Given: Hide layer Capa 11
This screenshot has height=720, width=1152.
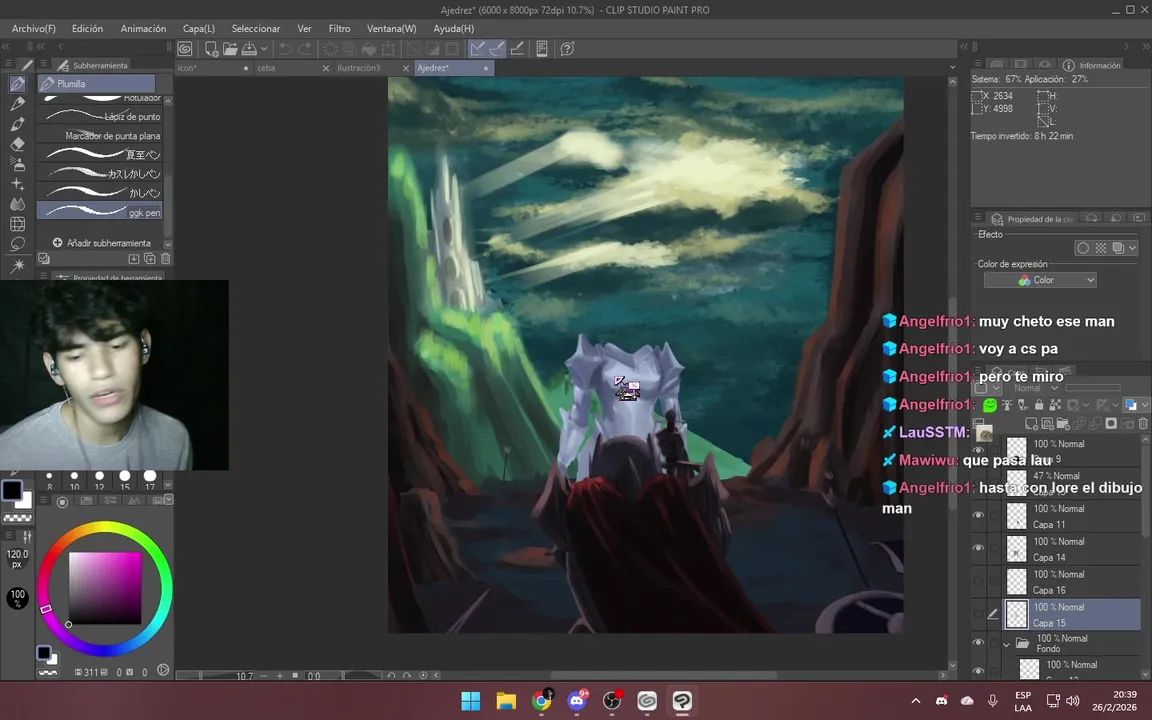Looking at the screenshot, I should click(978, 516).
